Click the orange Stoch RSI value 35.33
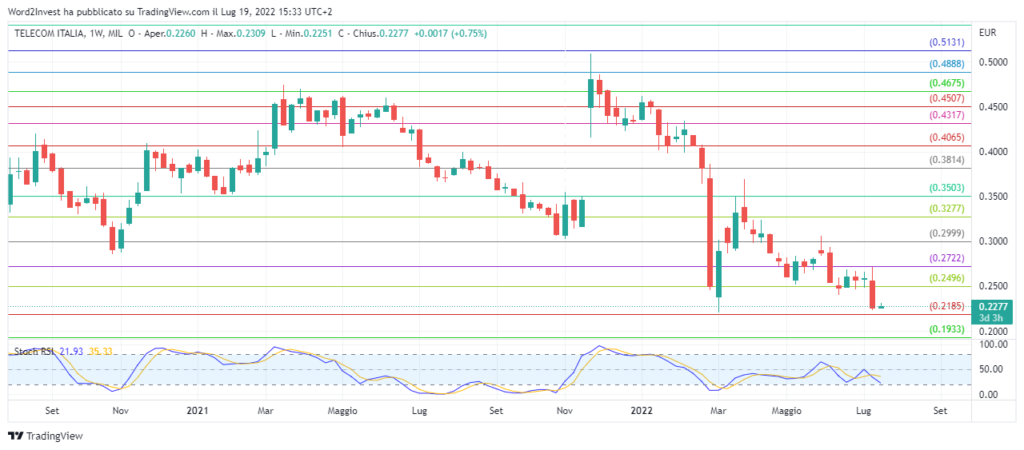This screenshot has width=1024, height=450. click(x=101, y=351)
